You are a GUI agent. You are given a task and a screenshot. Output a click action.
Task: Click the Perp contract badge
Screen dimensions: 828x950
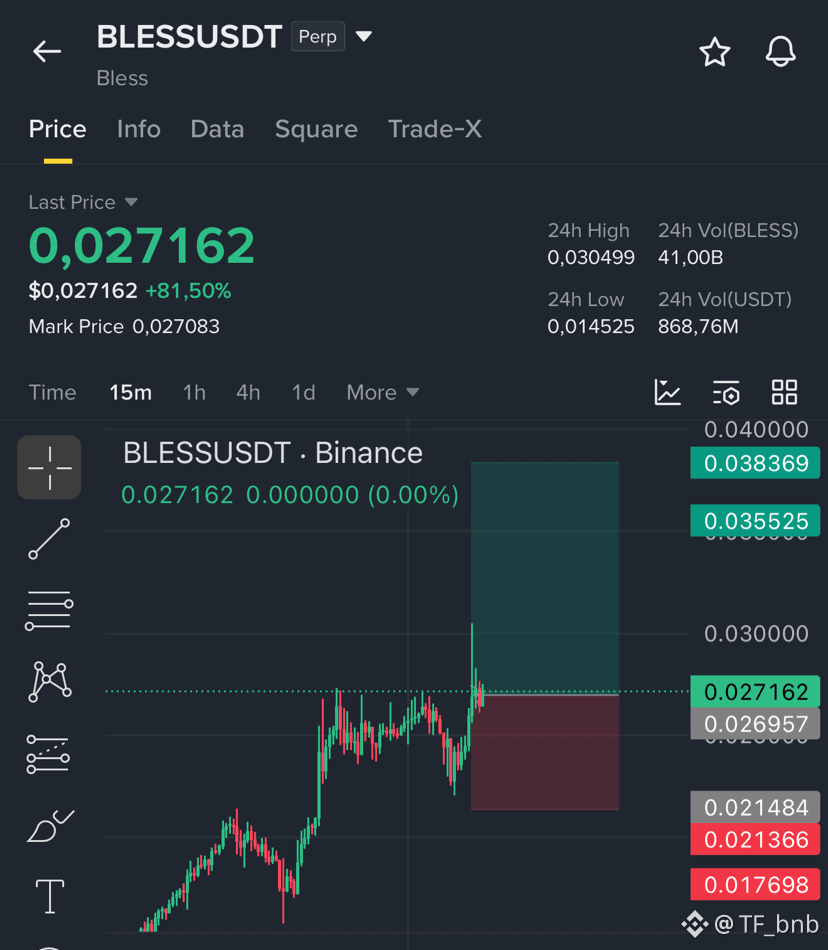318,36
